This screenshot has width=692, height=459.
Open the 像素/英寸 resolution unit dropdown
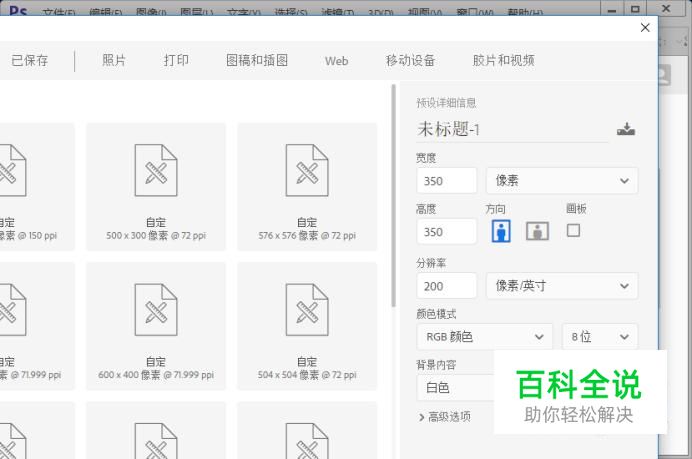[x=562, y=286]
